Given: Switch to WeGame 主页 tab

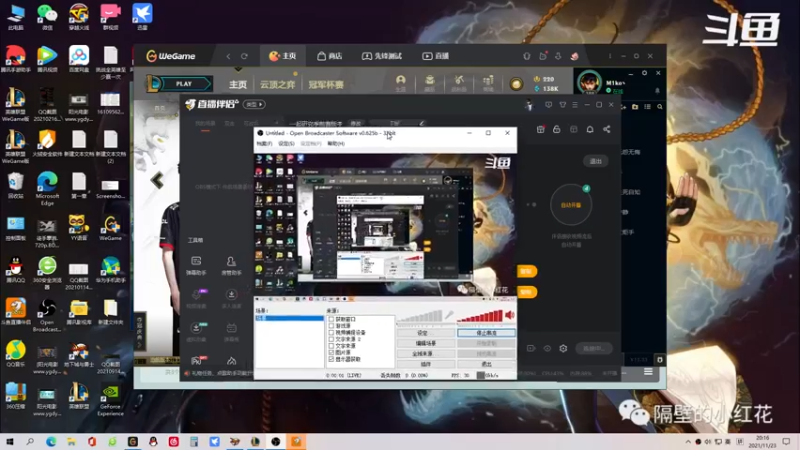Looking at the screenshot, I should (x=283, y=56).
